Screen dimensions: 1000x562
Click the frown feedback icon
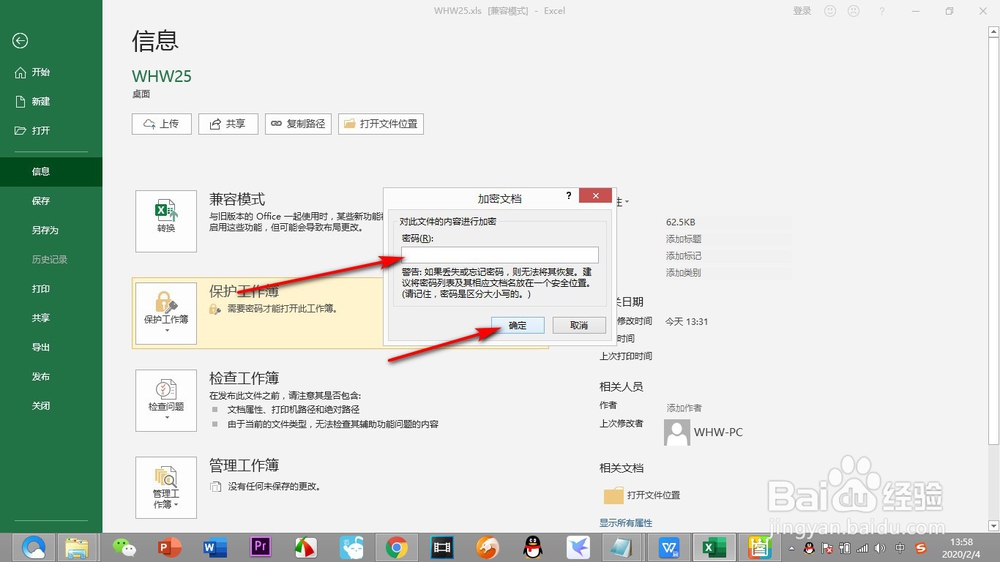(853, 11)
